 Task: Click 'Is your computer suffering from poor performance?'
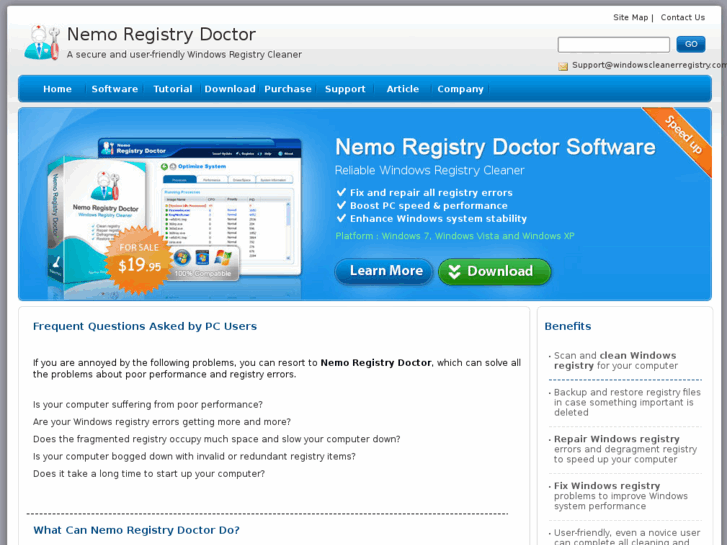click(148, 404)
